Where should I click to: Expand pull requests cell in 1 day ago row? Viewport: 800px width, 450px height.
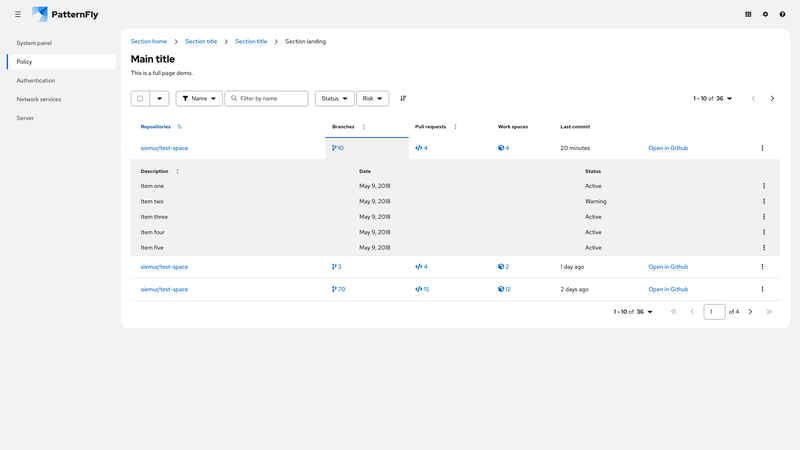point(421,267)
